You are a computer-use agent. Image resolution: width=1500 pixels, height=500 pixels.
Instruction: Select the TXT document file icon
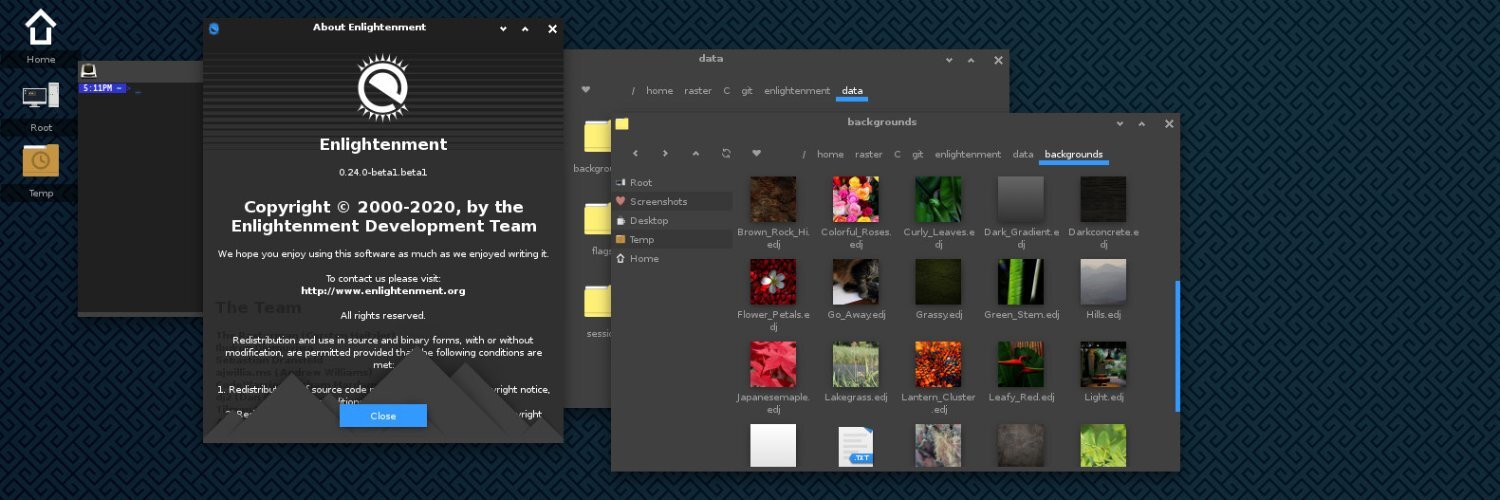point(856,446)
